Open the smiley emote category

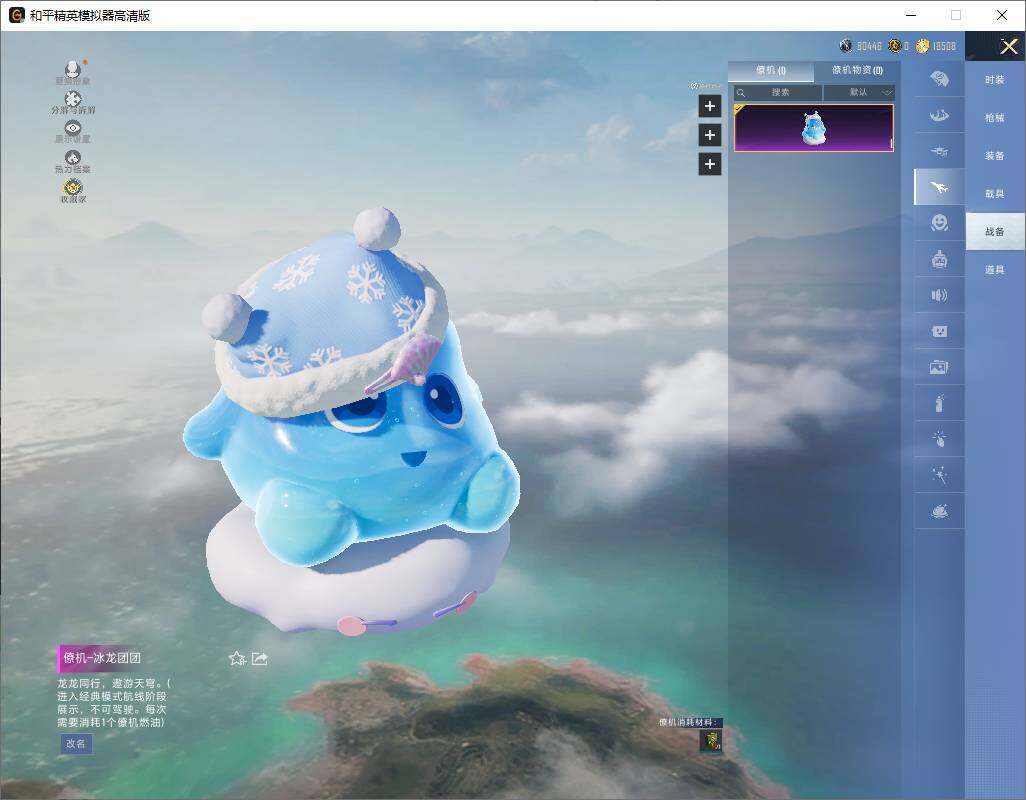pyautogui.click(x=939, y=223)
